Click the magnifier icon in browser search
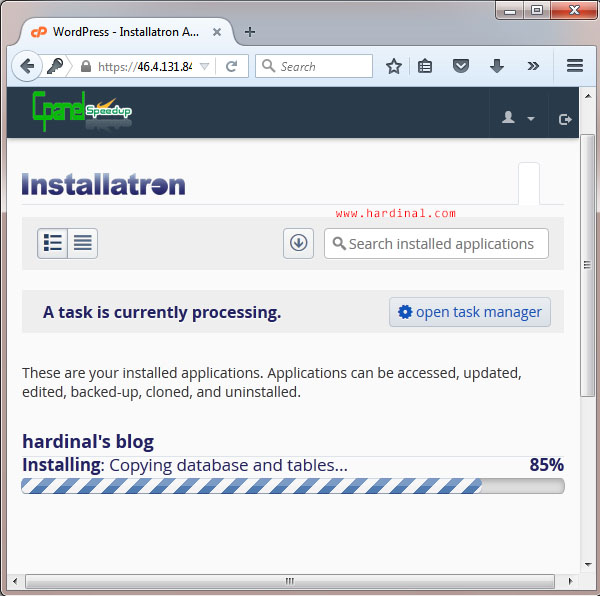600x596 pixels. click(x=268, y=66)
